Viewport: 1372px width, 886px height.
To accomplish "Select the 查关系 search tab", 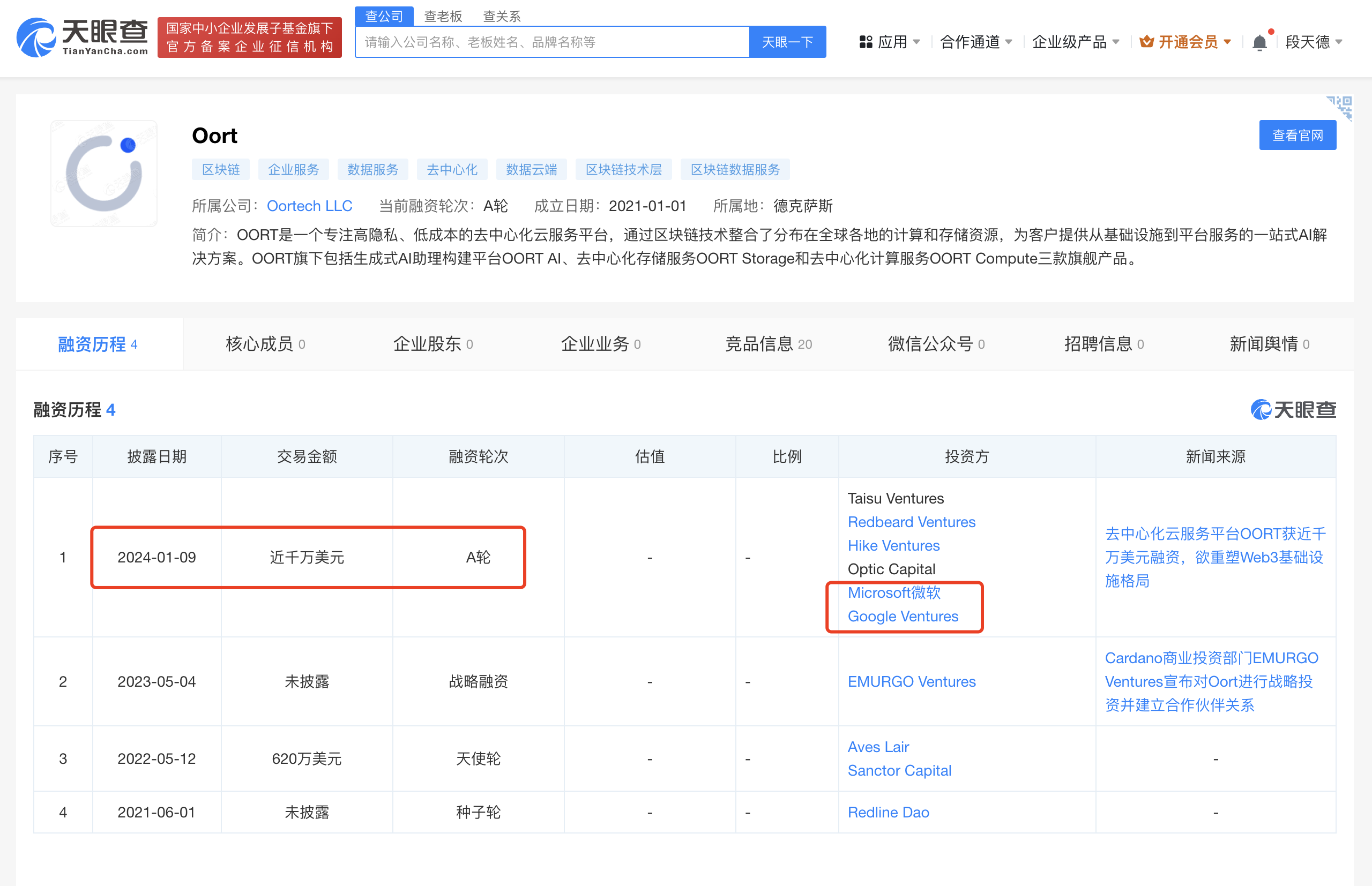I will (501, 16).
